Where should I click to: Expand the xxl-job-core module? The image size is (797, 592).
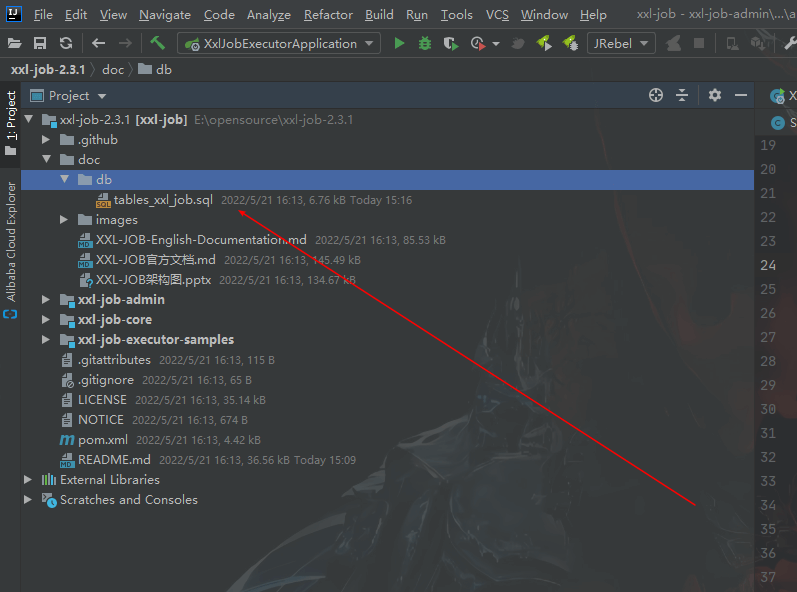pos(46,319)
